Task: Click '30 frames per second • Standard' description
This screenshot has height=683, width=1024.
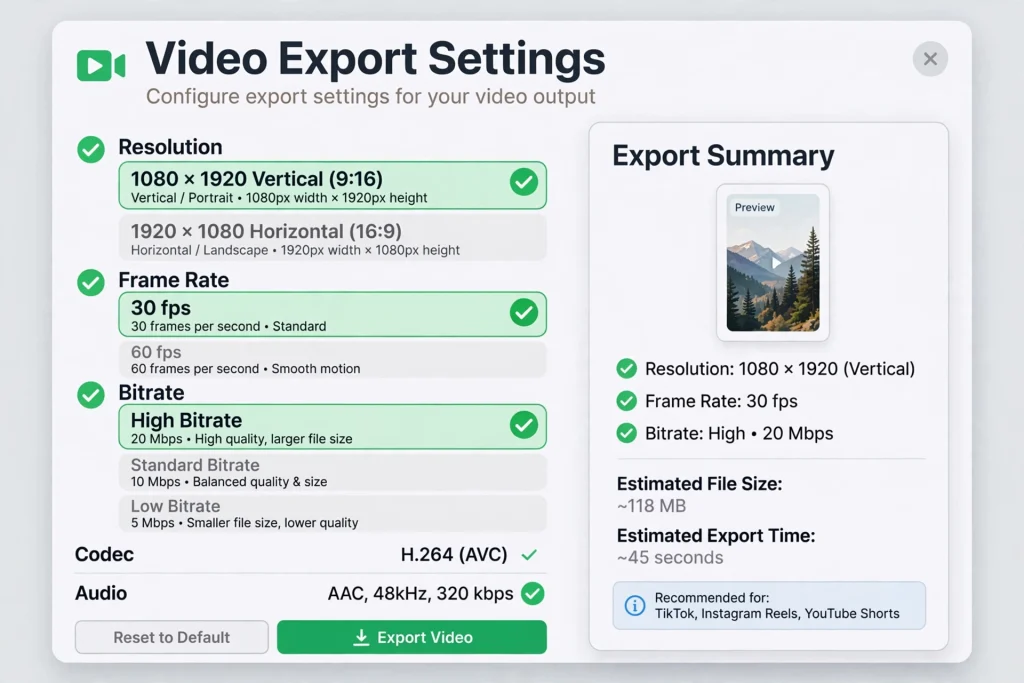Action: 228,326
